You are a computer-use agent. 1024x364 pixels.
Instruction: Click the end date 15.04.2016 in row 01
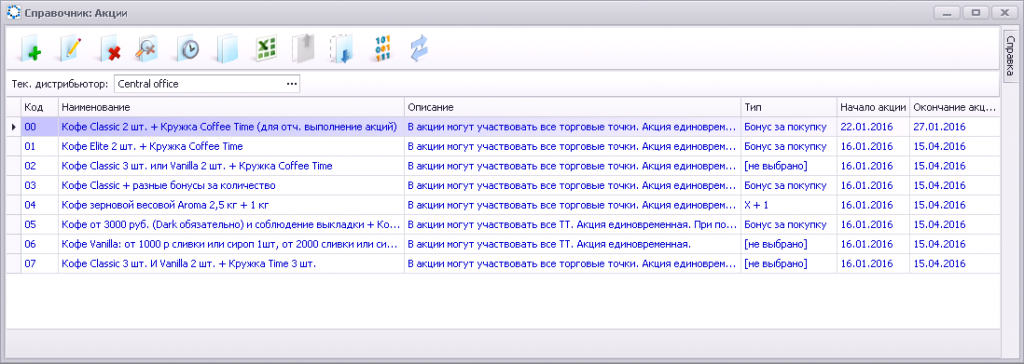pos(955,146)
